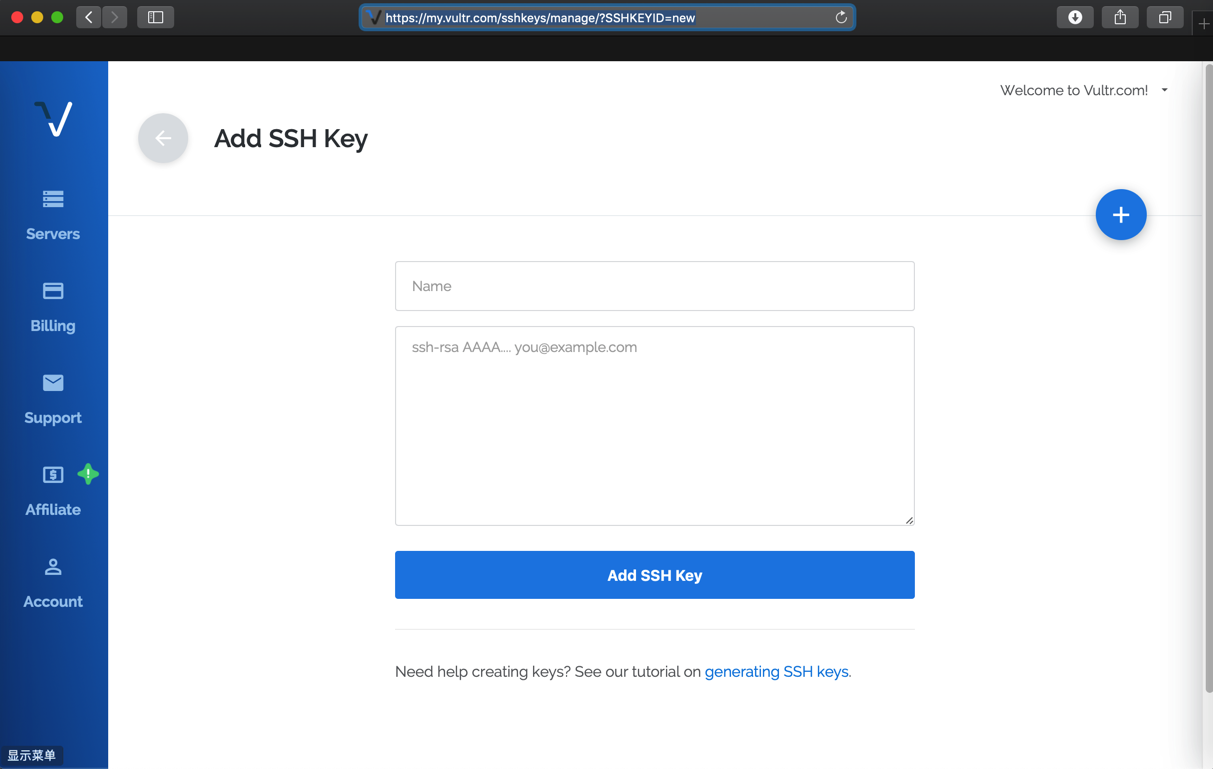Click into the SSH key text area
The height and width of the screenshot is (769, 1213).
click(654, 425)
